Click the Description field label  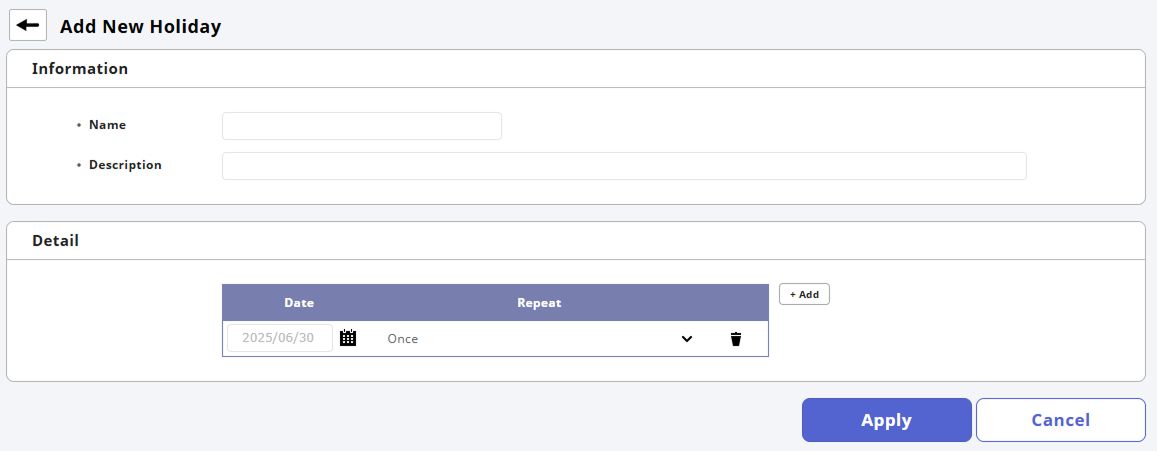(x=125, y=165)
